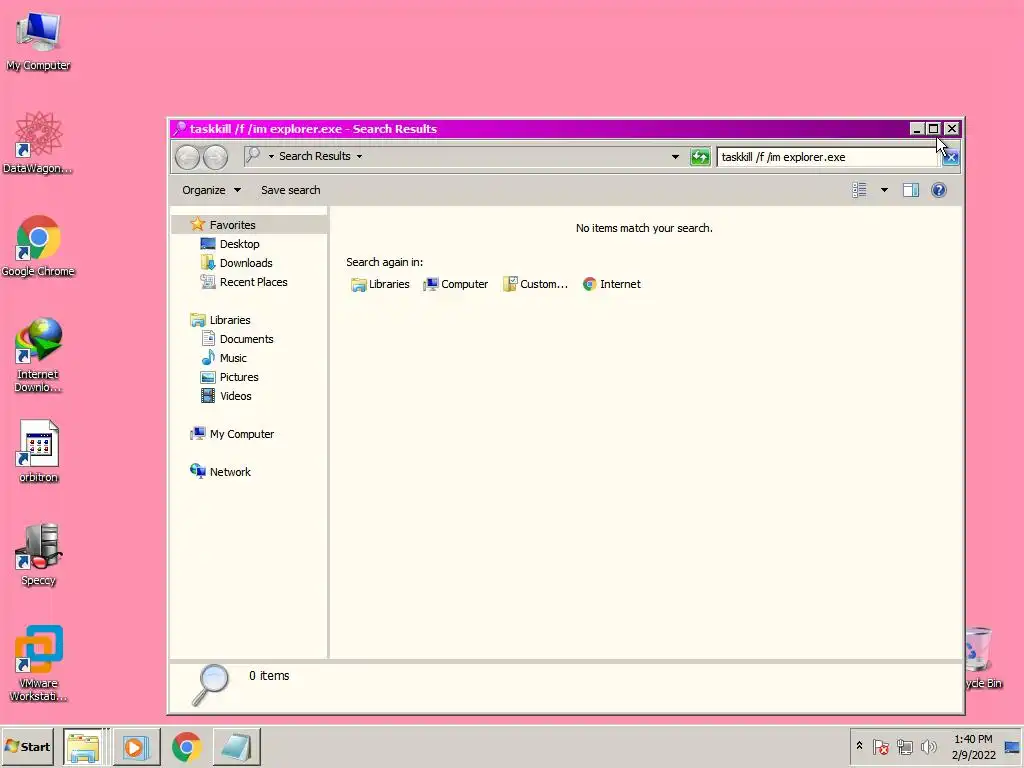Open the volume speaker tray icon
The image size is (1024, 768).
[x=928, y=746]
